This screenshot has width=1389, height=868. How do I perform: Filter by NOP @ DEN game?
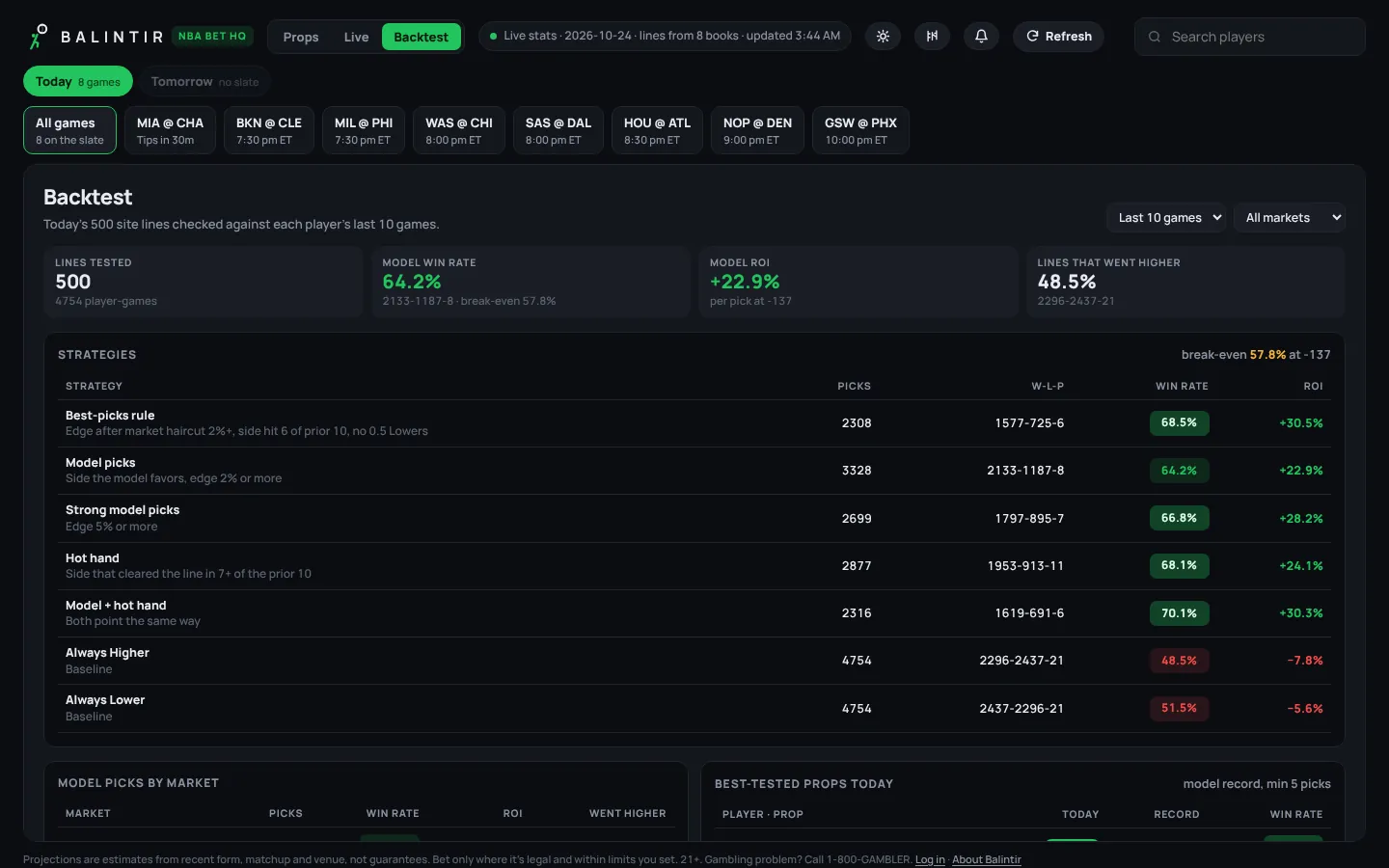click(757, 130)
